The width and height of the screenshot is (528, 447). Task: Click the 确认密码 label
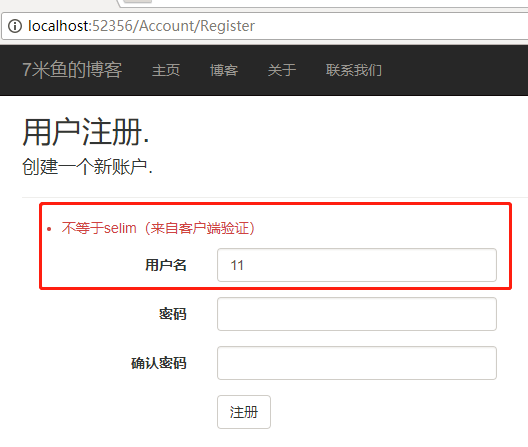(x=159, y=363)
